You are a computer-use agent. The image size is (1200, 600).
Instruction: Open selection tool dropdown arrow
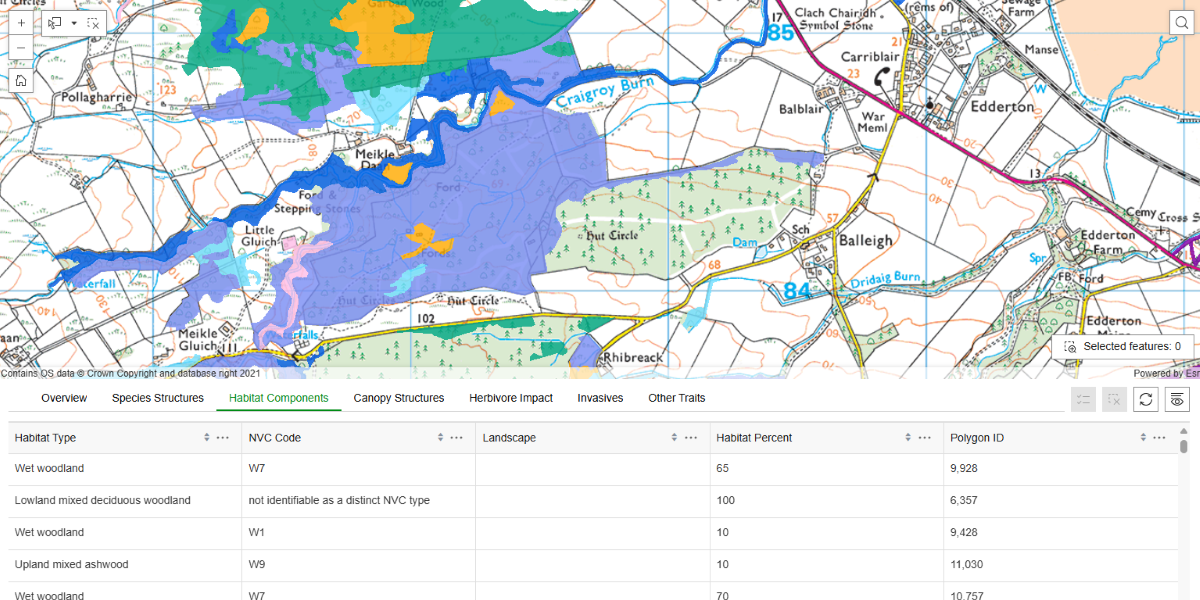pyautogui.click(x=74, y=22)
